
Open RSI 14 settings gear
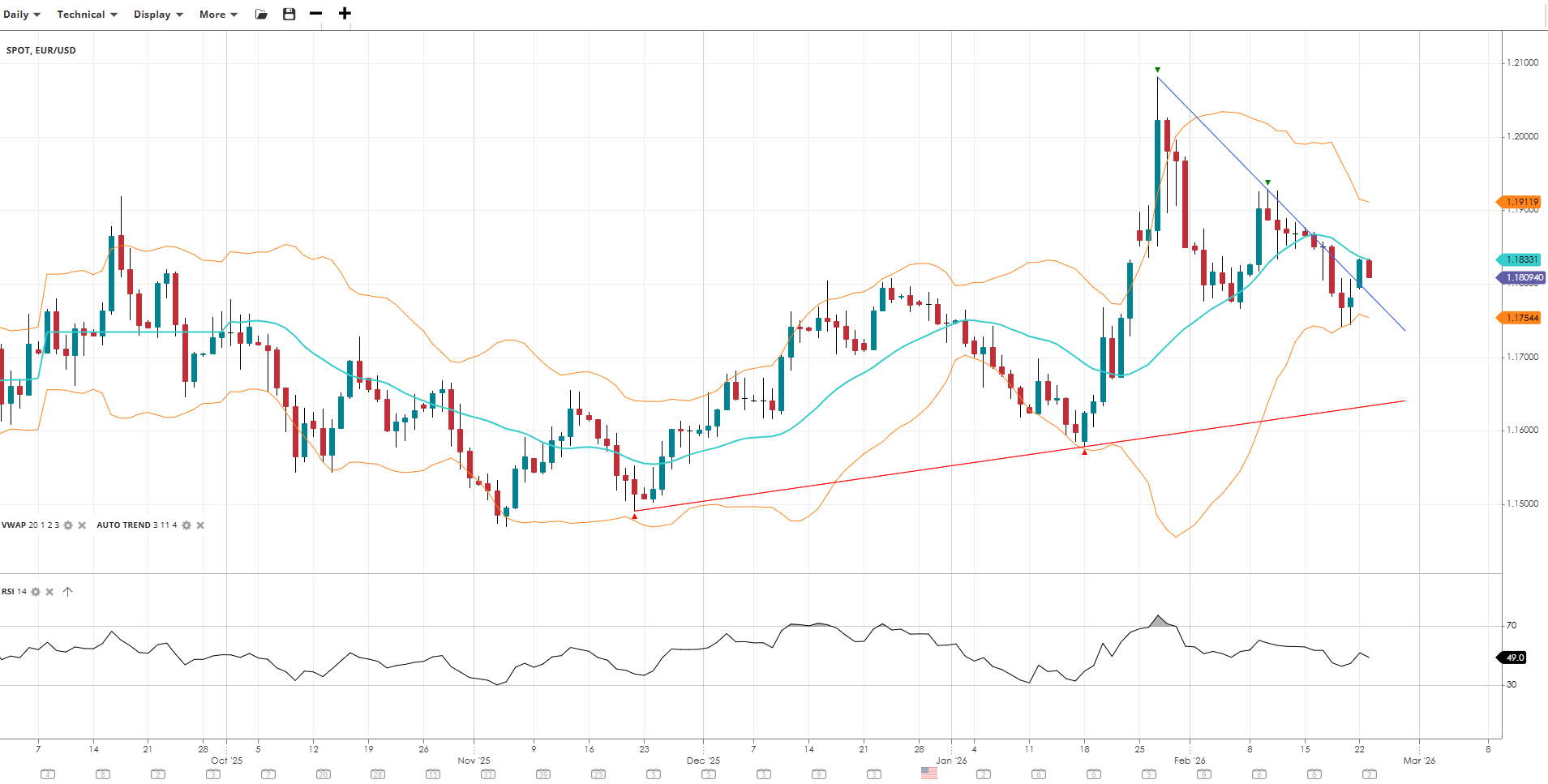[x=36, y=592]
